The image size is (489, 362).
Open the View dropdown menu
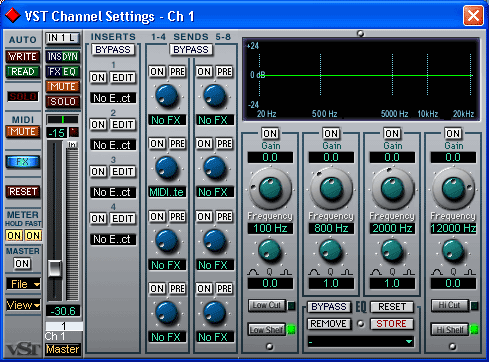point(23,305)
